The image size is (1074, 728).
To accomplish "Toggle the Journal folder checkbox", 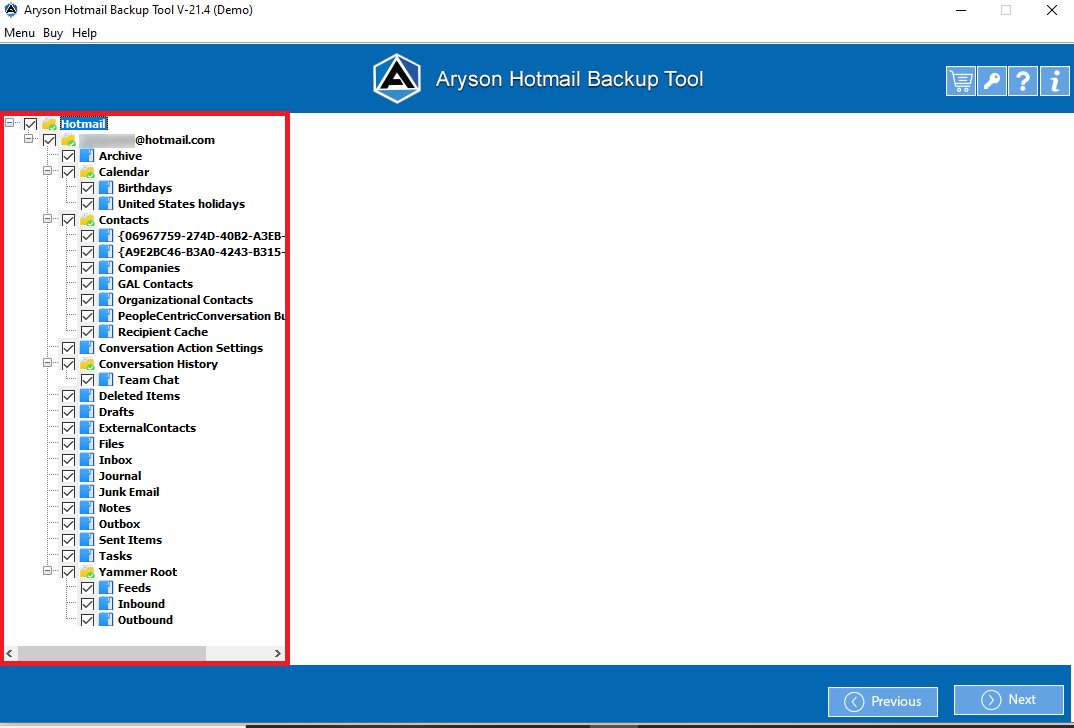I will pyautogui.click(x=68, y=476).
